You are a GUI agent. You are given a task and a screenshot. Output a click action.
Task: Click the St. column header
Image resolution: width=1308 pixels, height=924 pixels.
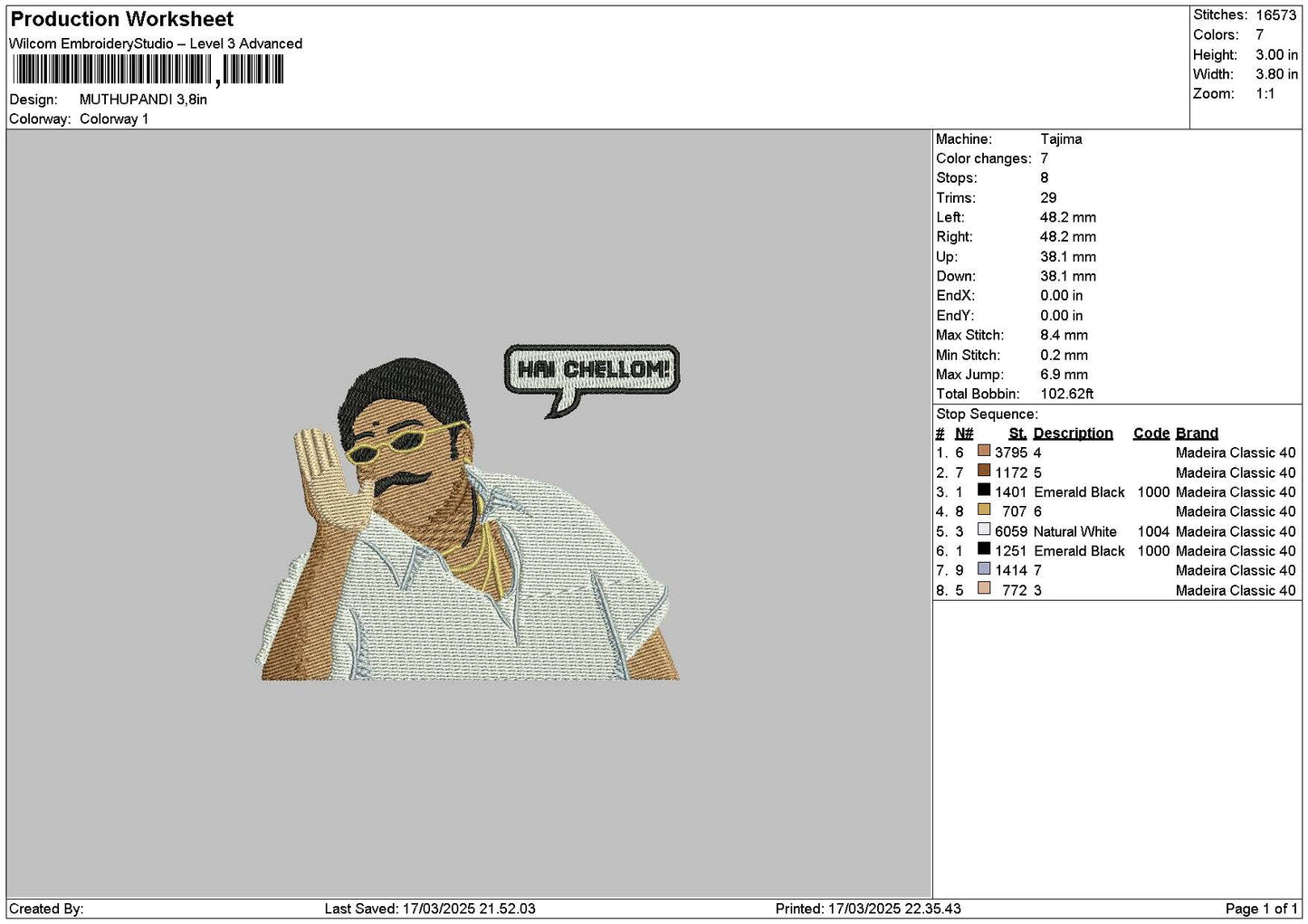tap(1017, 433)
